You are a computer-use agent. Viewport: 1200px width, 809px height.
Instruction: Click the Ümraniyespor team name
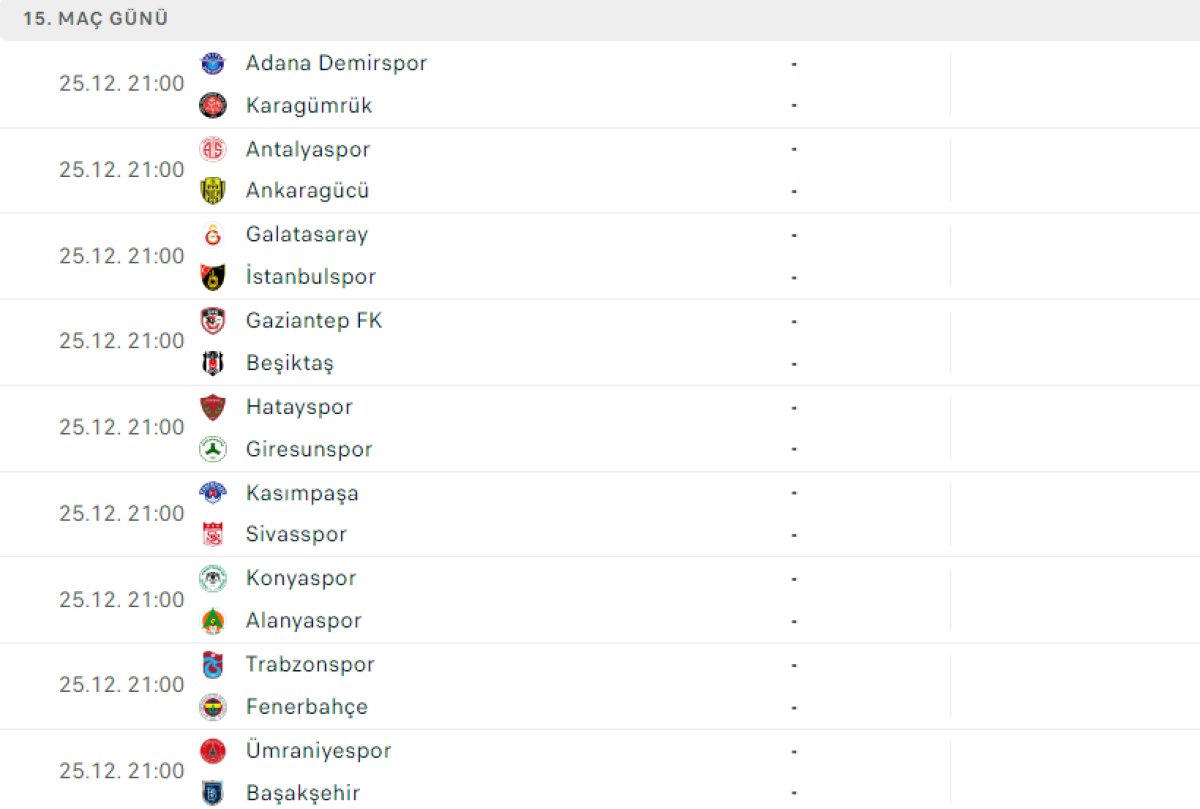pyautogui.click(x=318, y=750)
